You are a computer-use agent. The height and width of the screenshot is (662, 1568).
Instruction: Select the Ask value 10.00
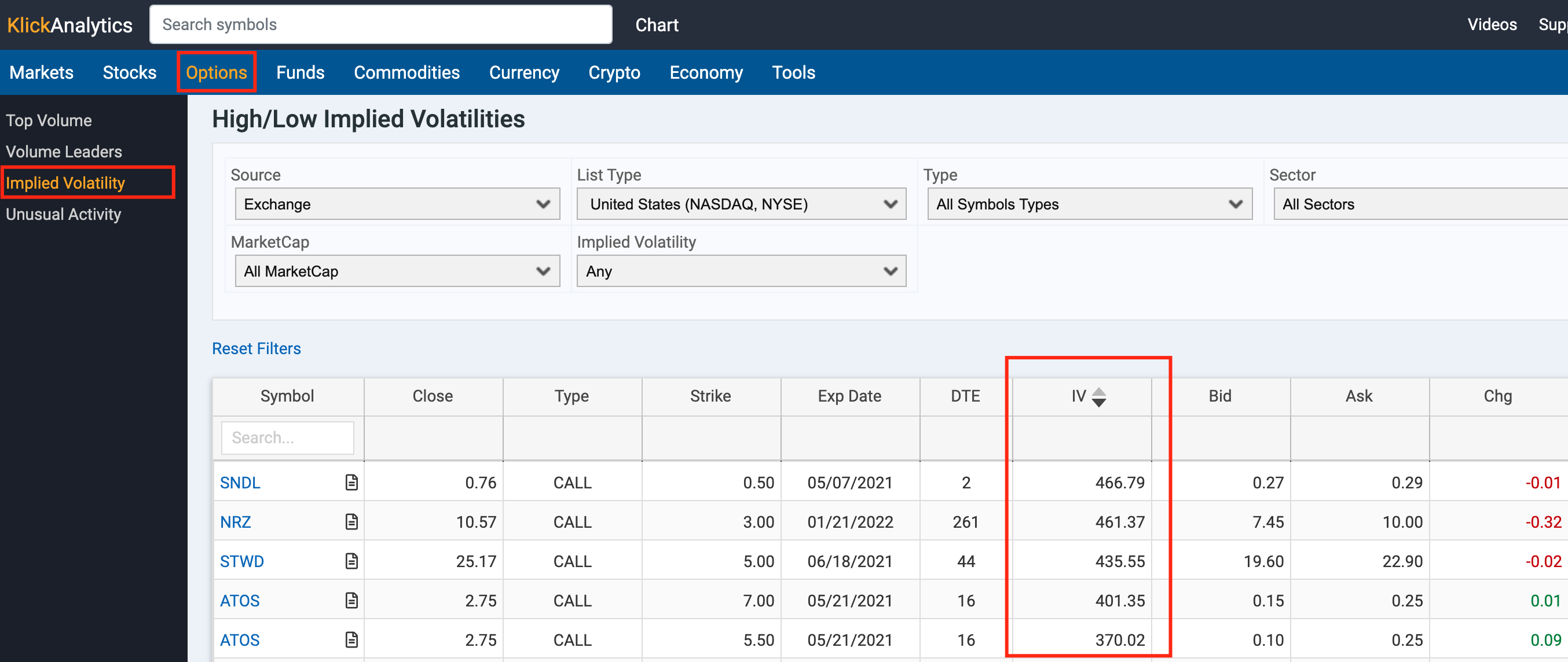click(x=1402, y=522)
